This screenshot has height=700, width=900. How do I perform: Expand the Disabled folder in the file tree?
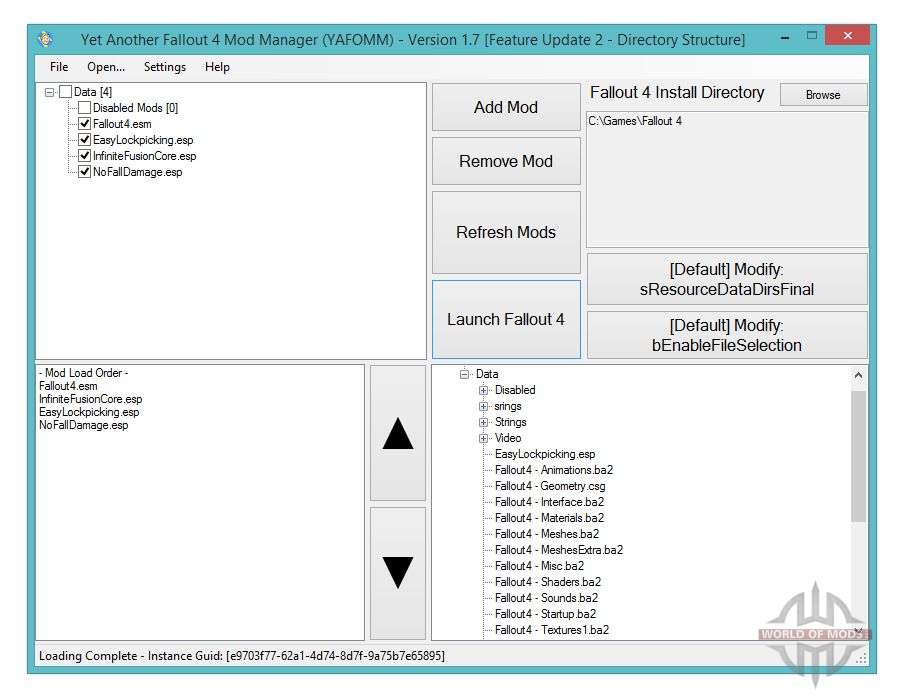click(x=483, y=390)
